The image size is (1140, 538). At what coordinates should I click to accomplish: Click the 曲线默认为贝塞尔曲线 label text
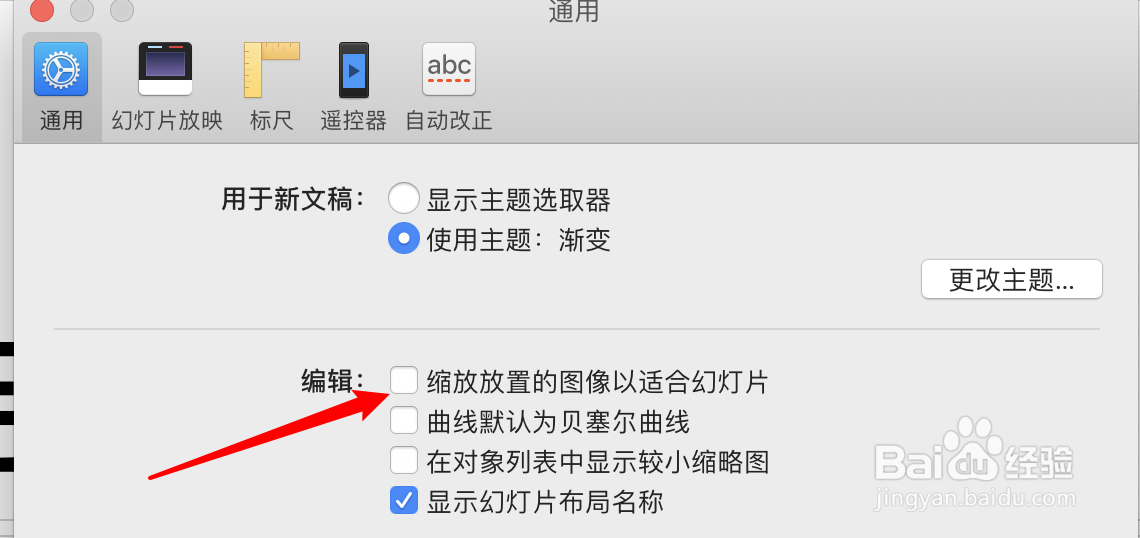558,421
